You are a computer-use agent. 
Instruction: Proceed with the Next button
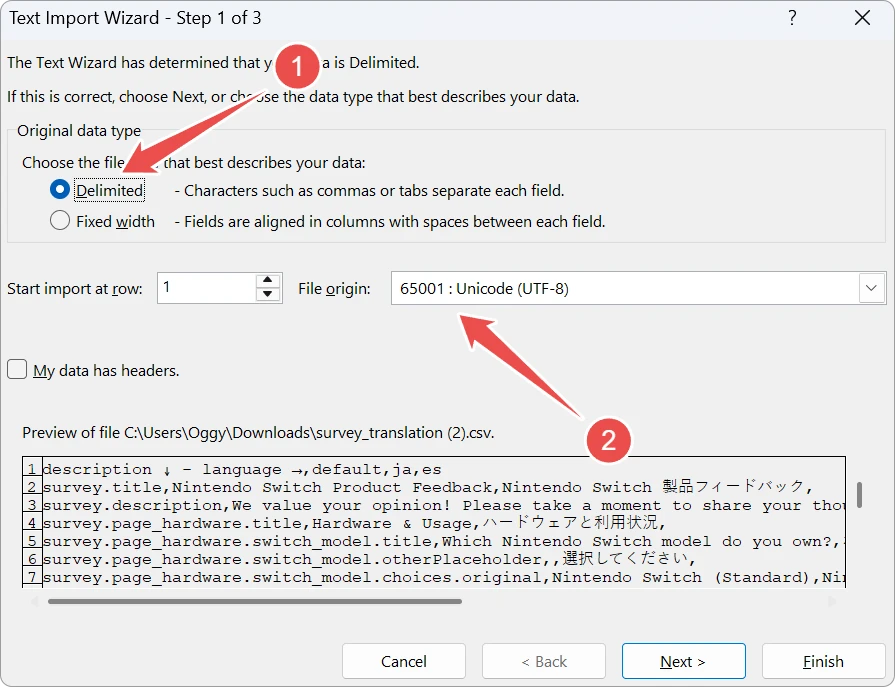click(683, 661)
